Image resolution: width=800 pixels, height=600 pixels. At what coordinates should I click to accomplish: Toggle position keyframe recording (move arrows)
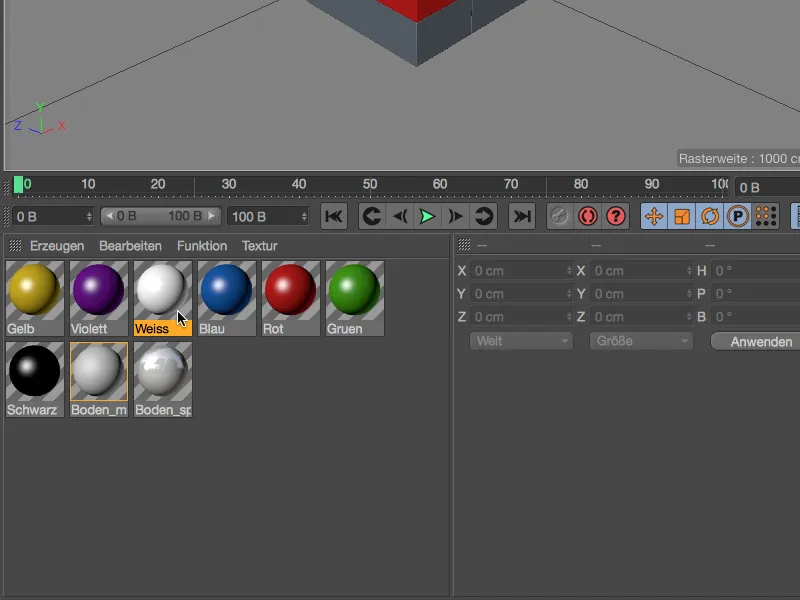(x=654, y=216)
